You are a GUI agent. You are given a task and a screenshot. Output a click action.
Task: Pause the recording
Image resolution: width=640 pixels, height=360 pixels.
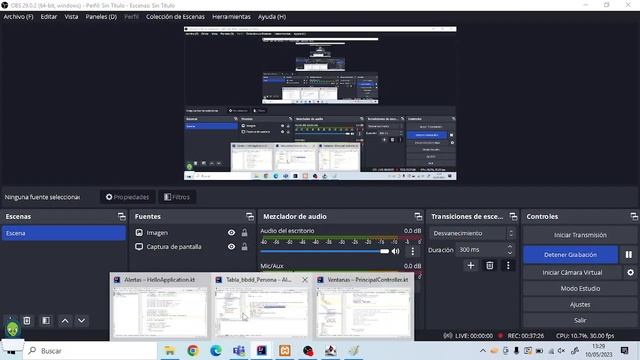tap(629, 255)
